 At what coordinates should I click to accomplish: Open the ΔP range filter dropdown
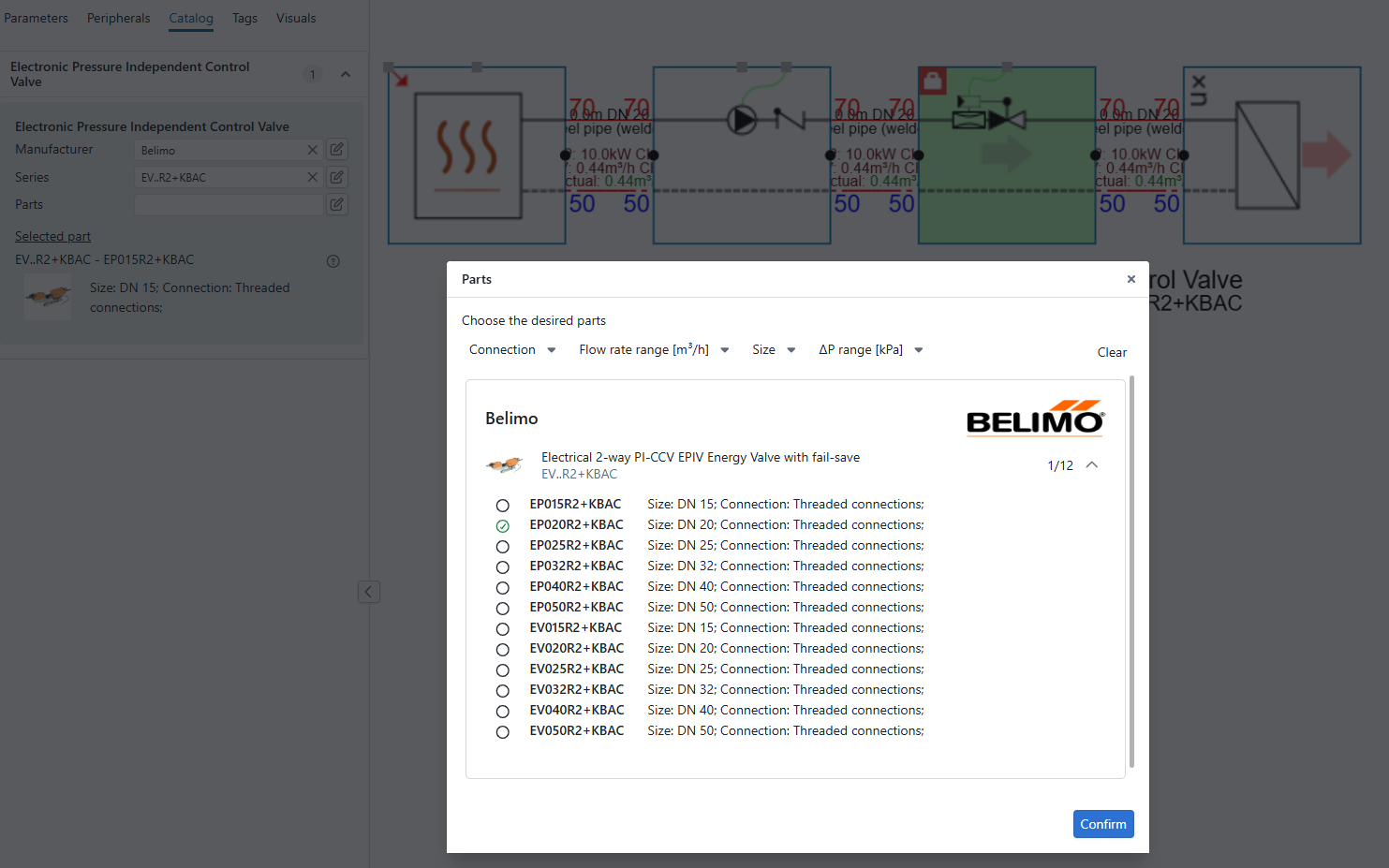[x=871, y=350]
